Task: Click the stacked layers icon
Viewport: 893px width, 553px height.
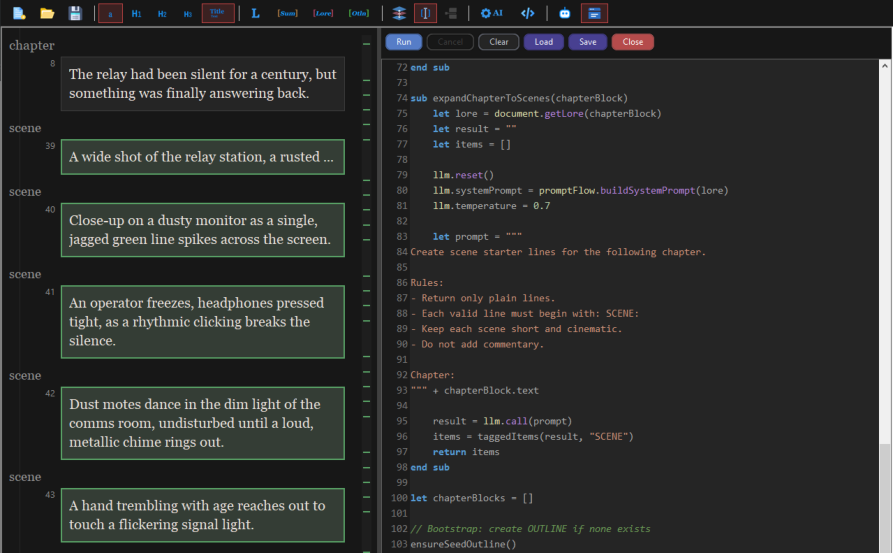Action: click(x=399, y=13)
